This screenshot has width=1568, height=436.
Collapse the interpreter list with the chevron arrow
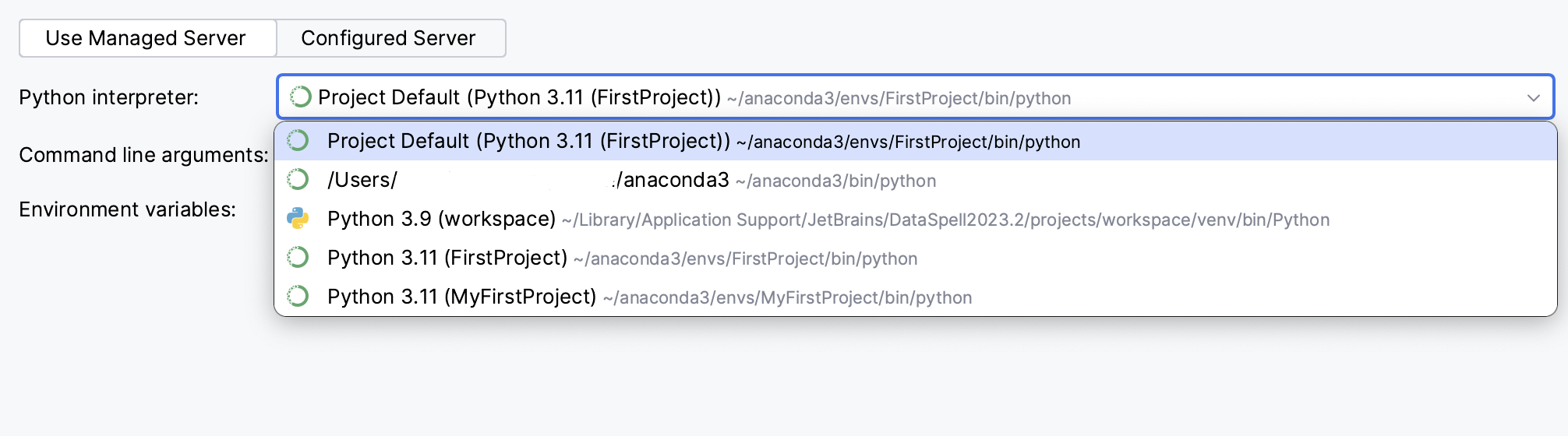tap(1533, 97)
